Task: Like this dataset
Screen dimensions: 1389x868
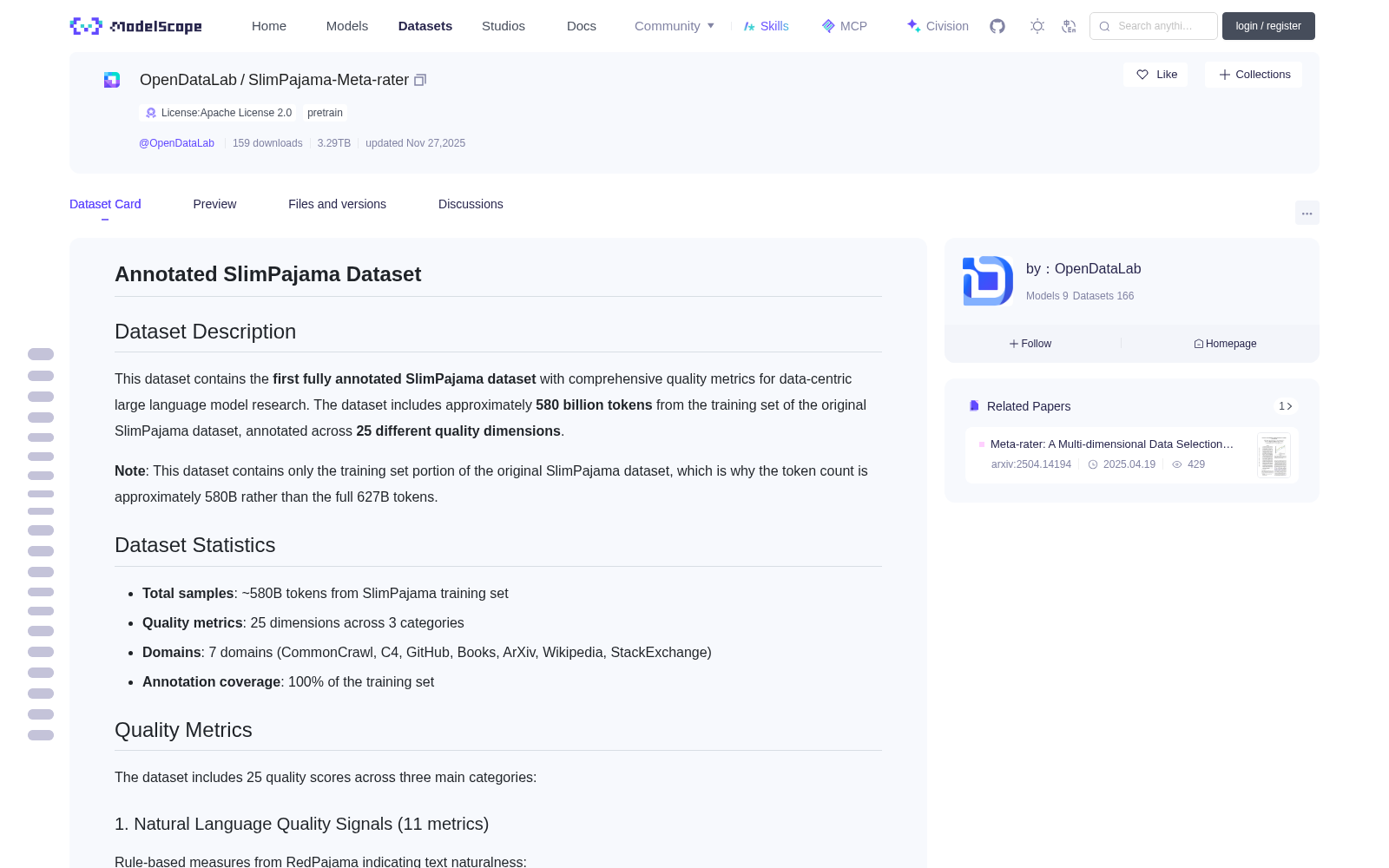Action: coord(1155,75)
